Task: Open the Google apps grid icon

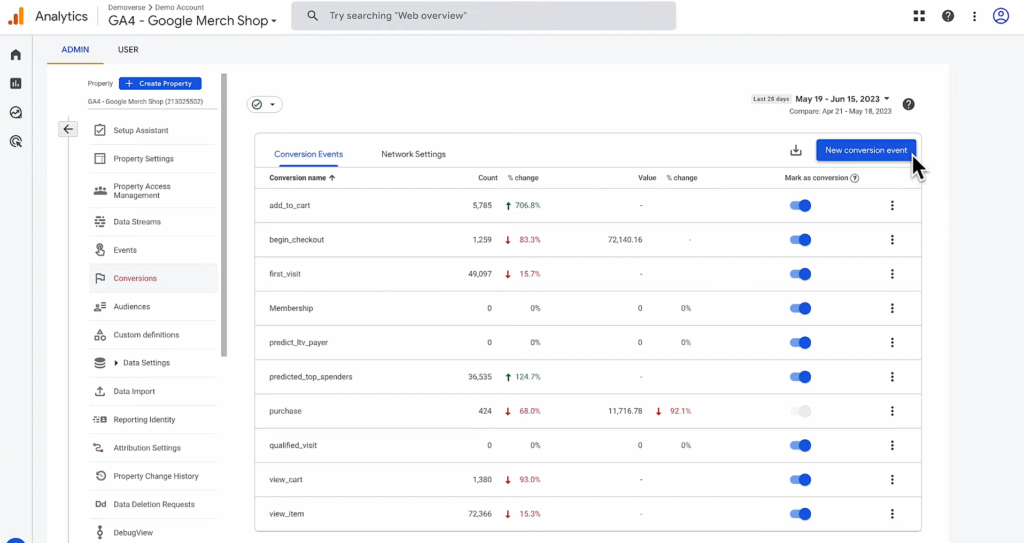Action: click(919, 16)
